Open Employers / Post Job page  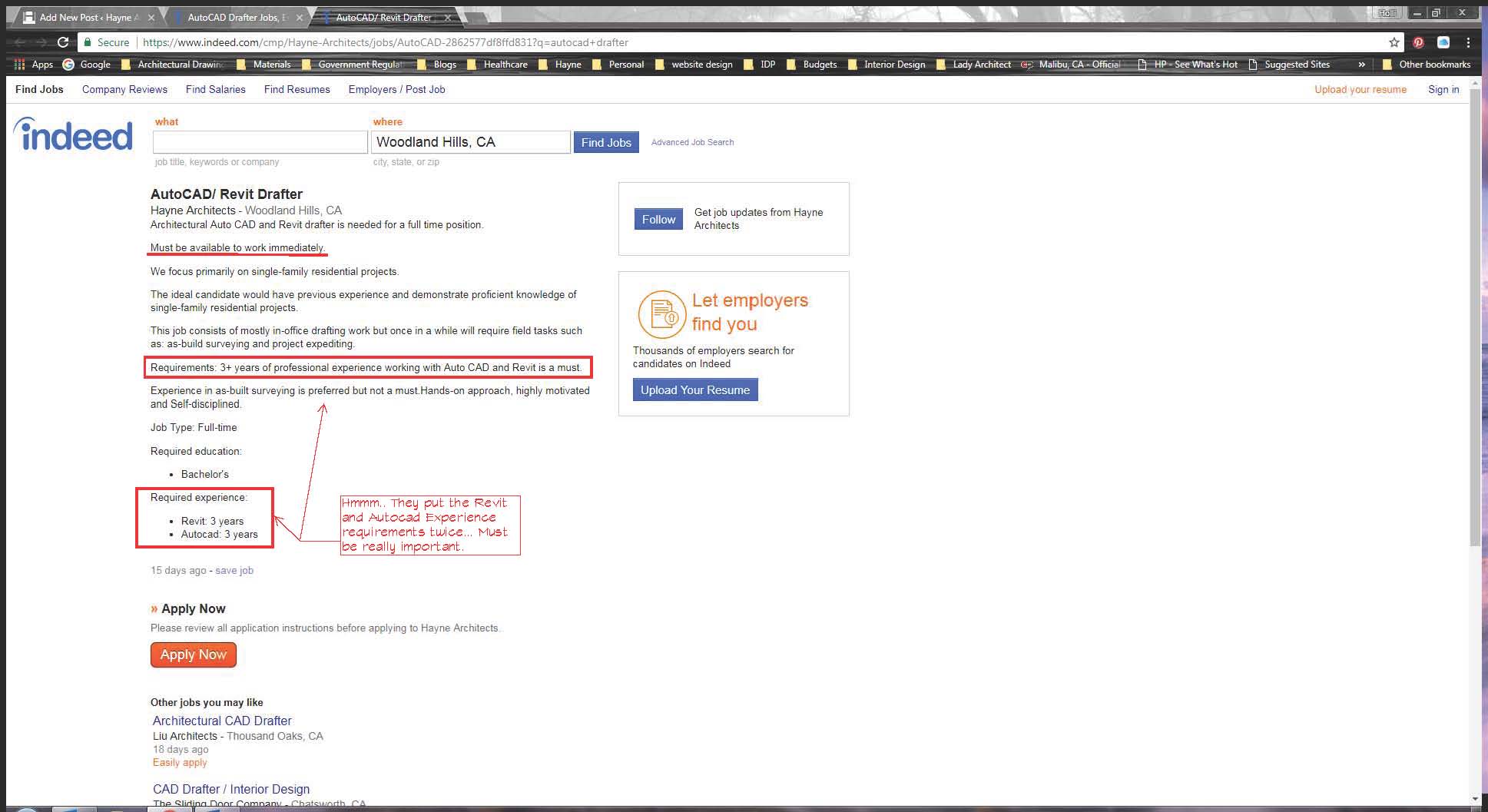click(396, 89)
